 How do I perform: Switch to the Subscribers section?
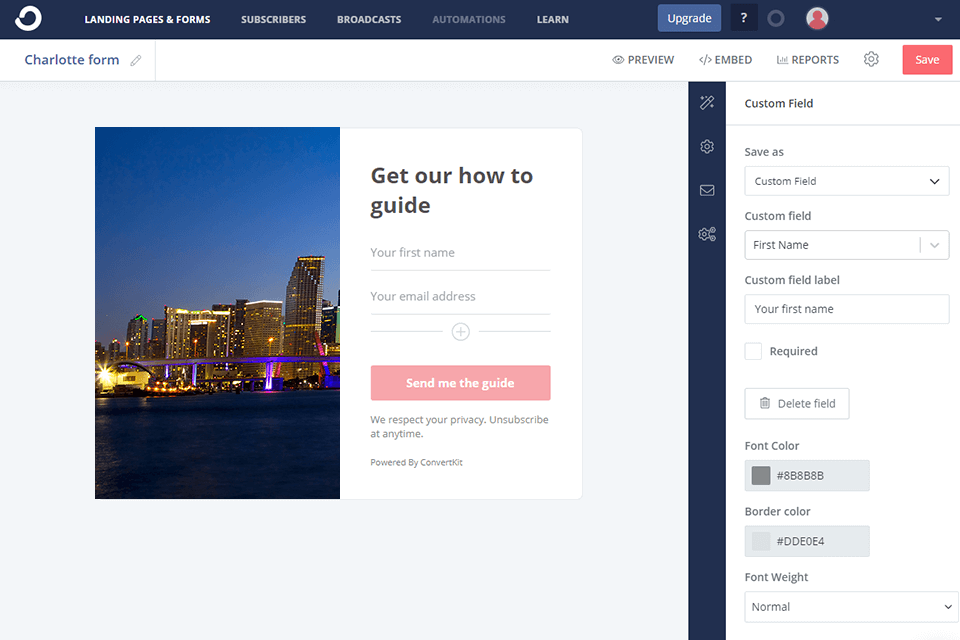pos(273,18)
